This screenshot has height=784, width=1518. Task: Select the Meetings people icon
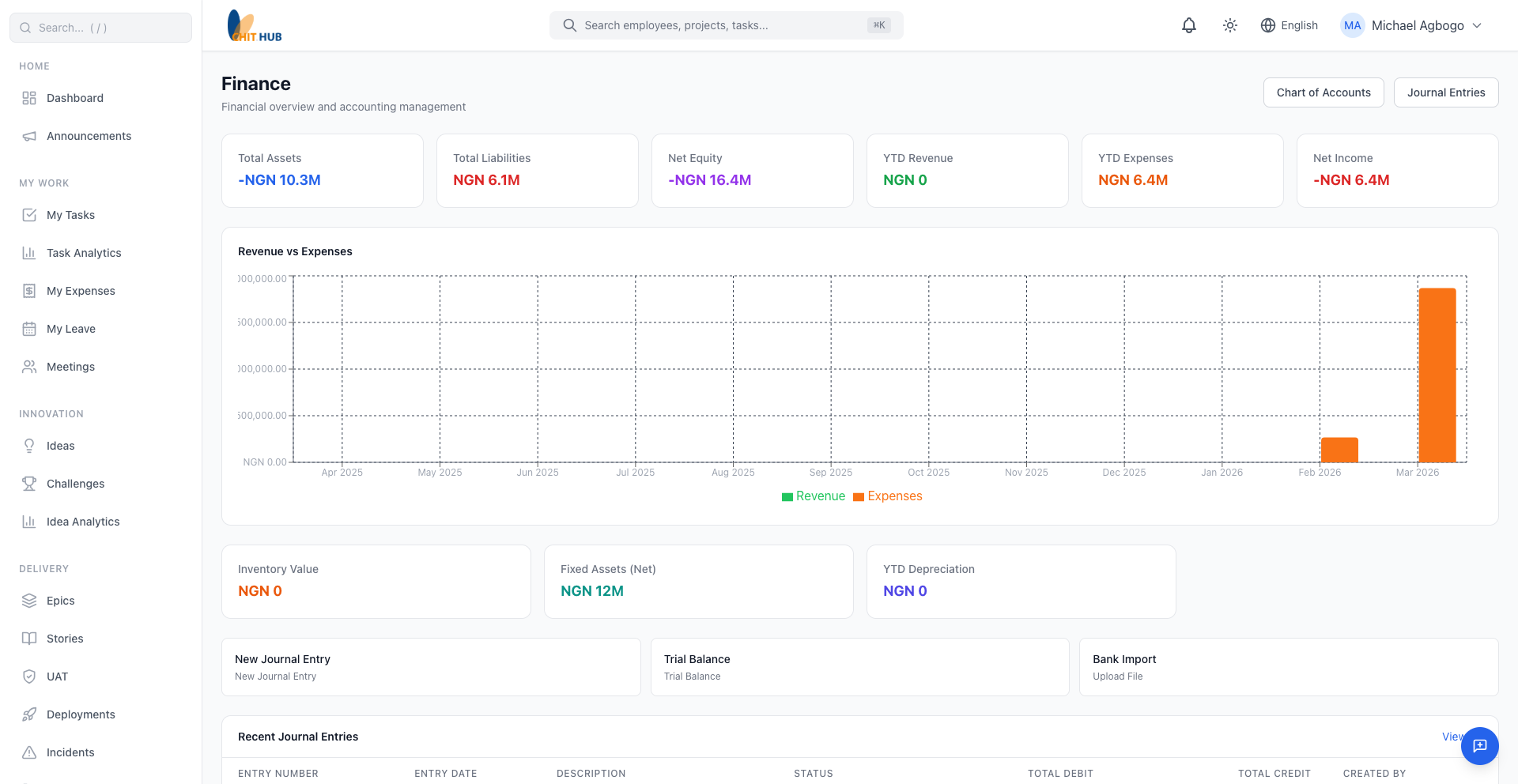(28, 366)
